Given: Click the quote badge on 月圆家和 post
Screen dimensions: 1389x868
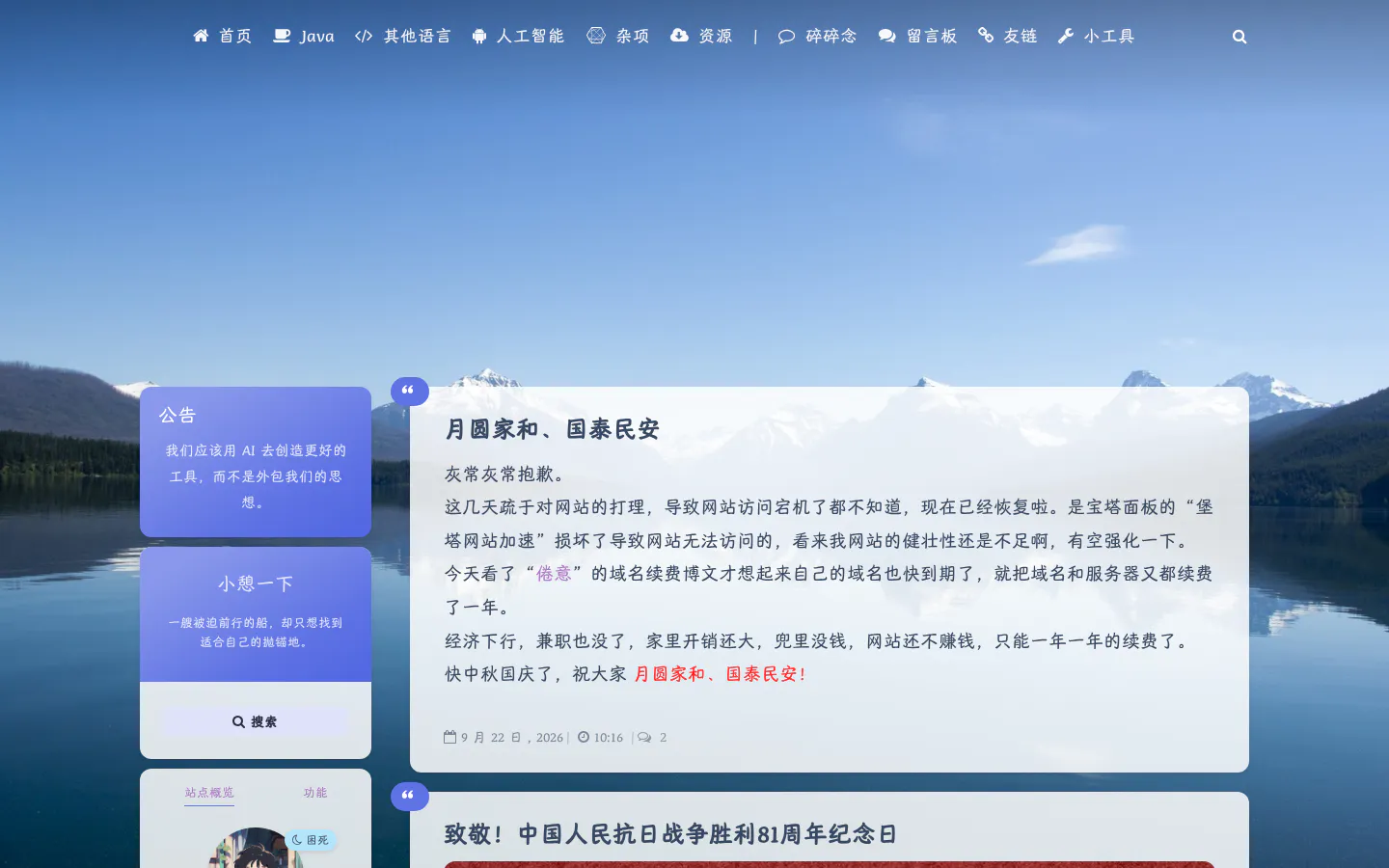Looking at the screenshot, I should 409,391.
